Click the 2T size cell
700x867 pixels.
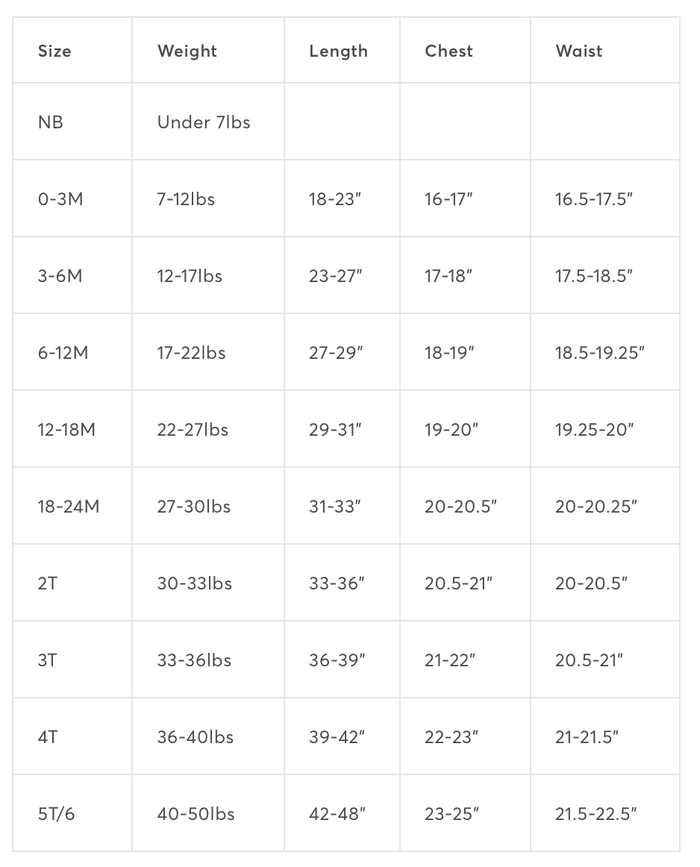tap(72, 583)
